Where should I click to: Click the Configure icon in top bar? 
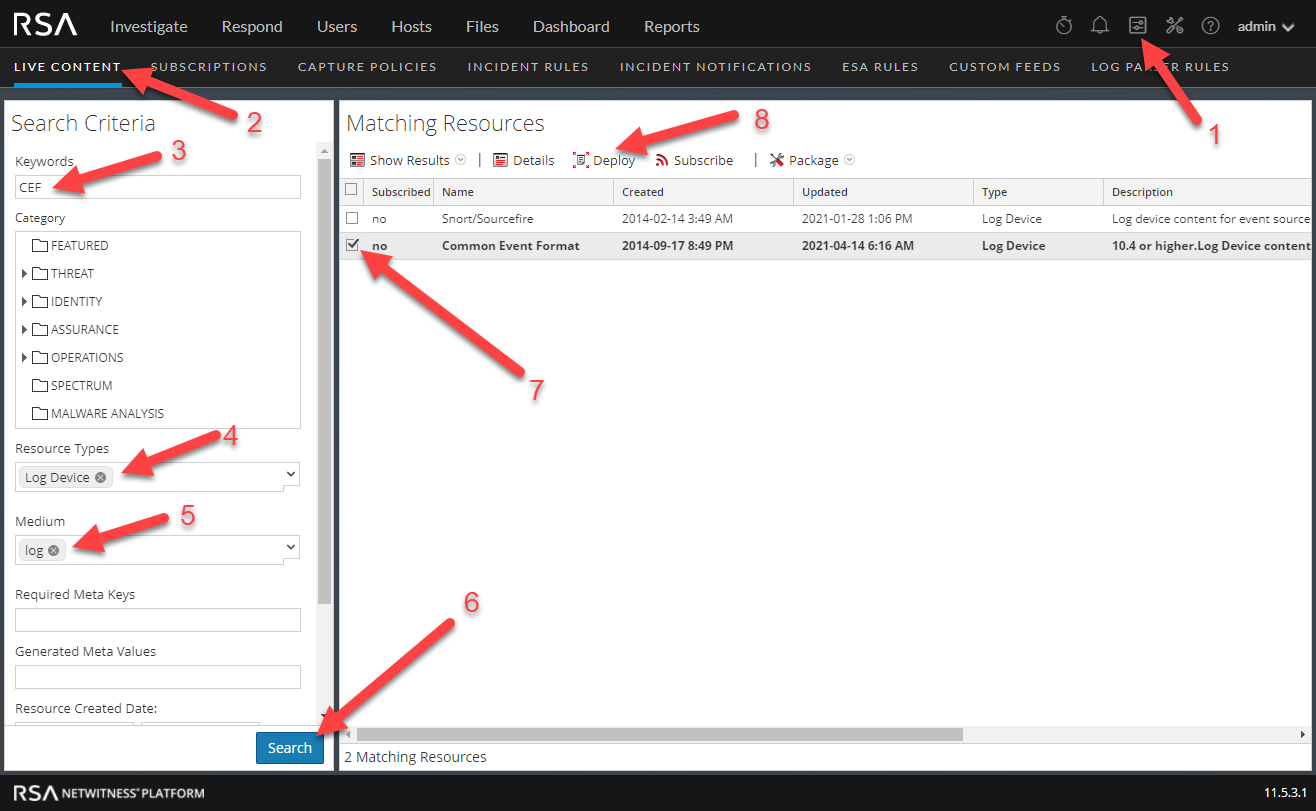[1137, 26]
